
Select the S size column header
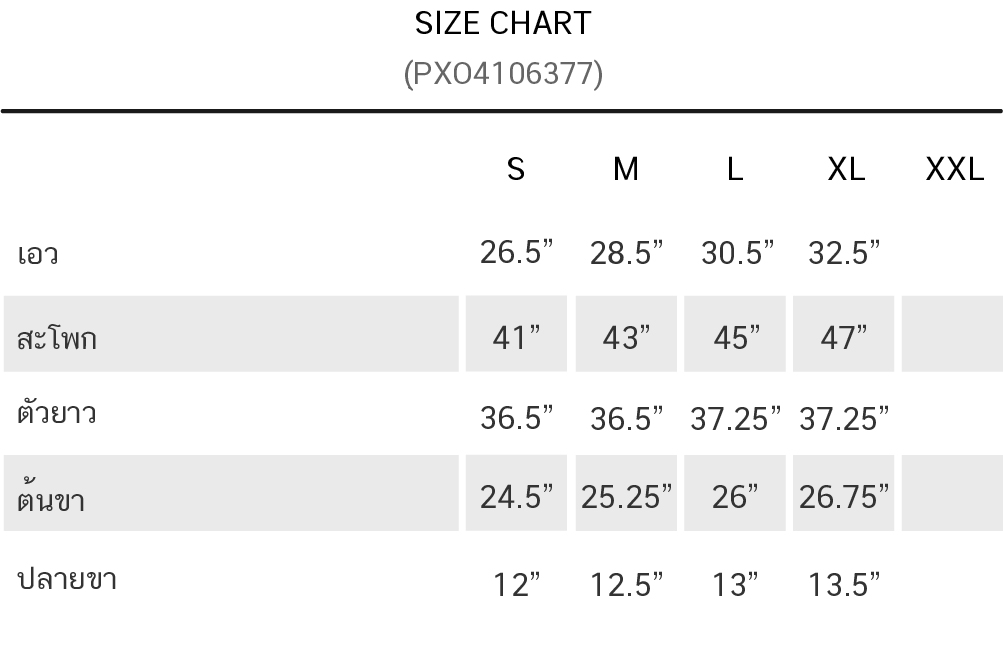(516, 170)
